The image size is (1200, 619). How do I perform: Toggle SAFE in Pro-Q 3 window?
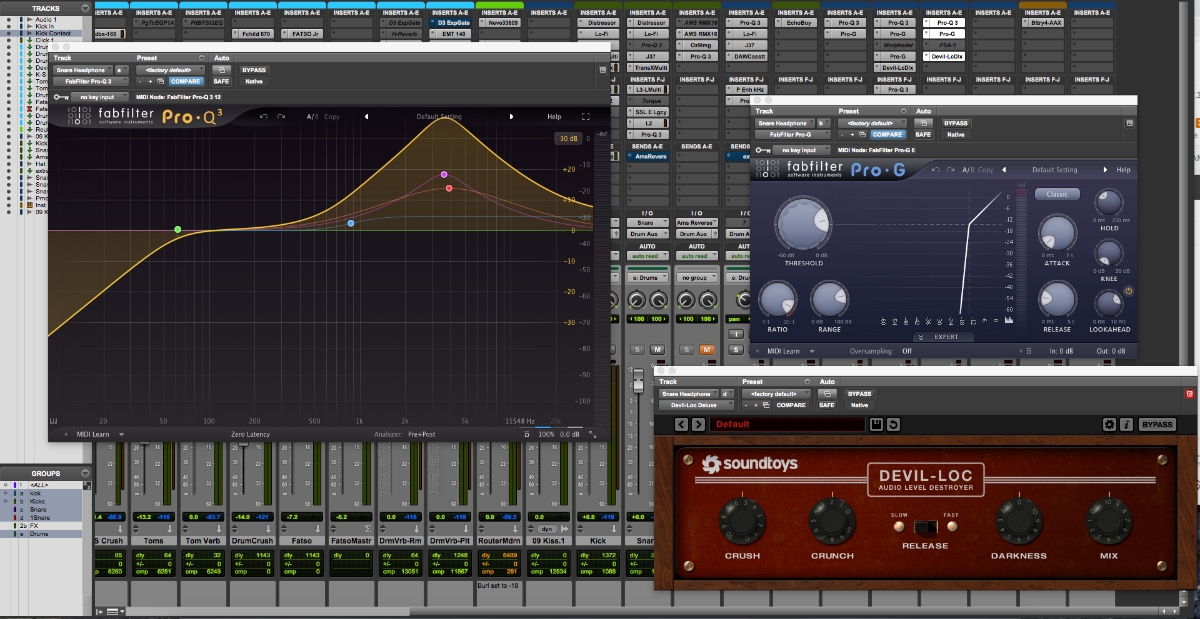pyautogui.click(x=222, y=81)
